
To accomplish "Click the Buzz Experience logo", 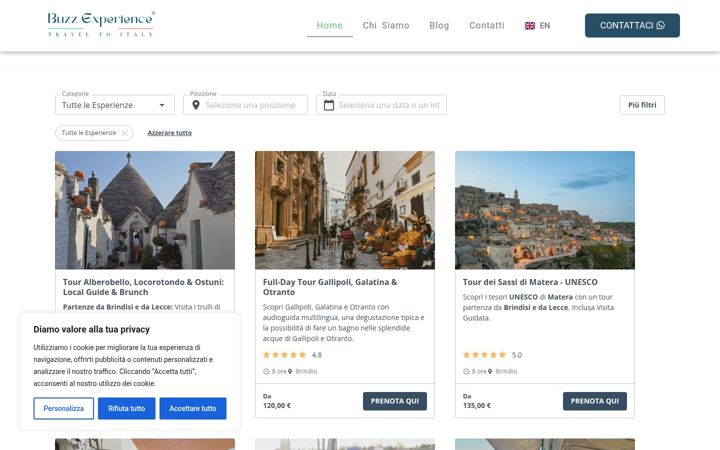I will click(101, 24).
